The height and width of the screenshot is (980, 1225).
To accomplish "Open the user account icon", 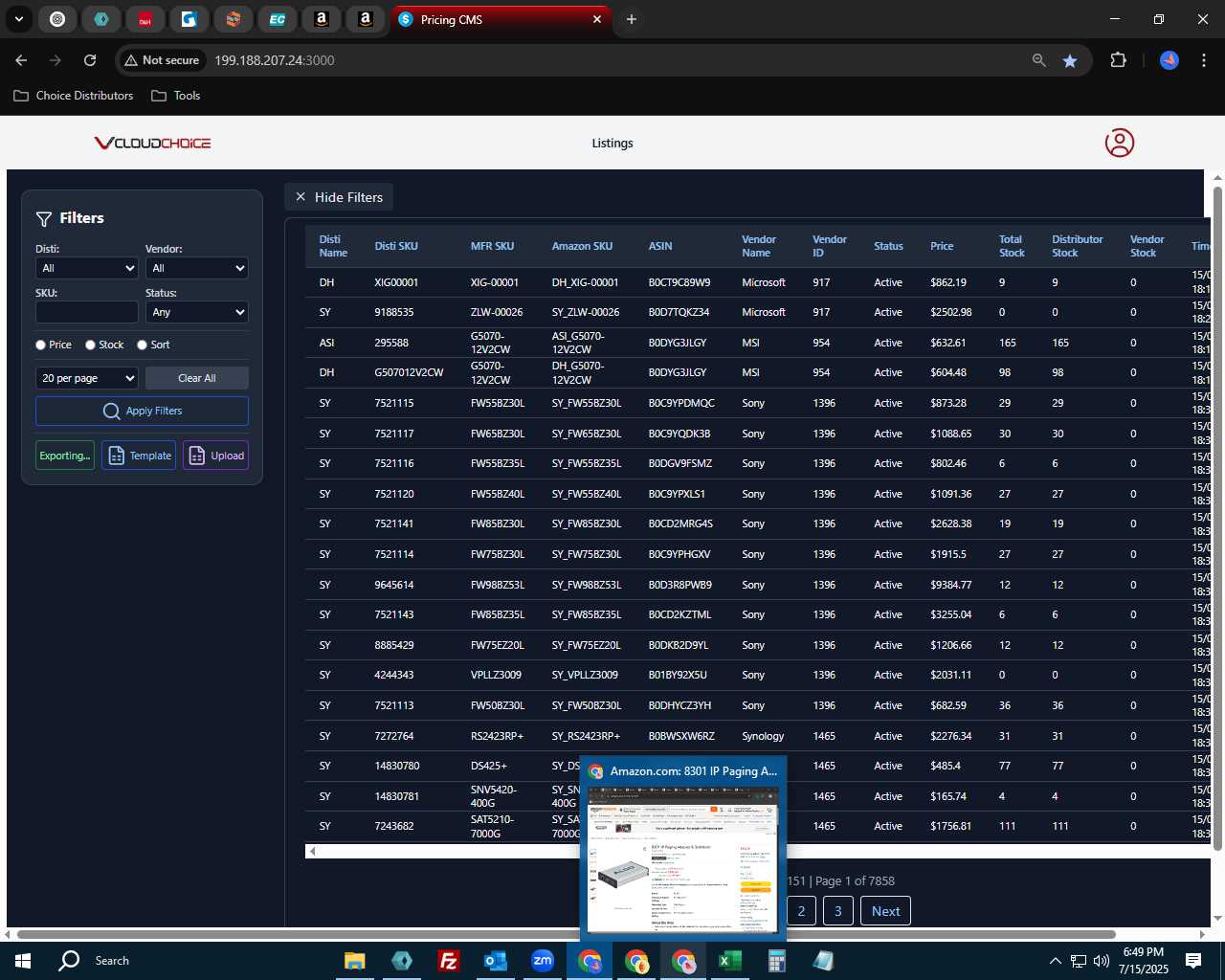I will [x=1120, y=143].
